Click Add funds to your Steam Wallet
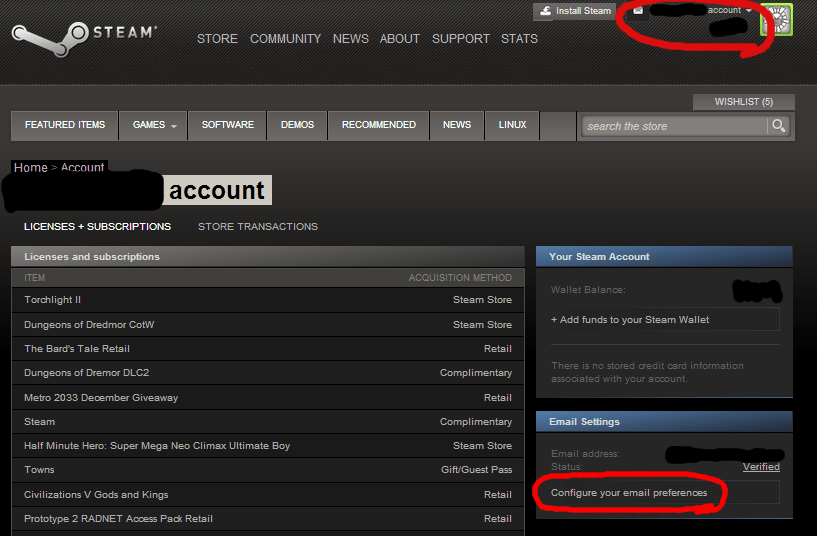The height and width of the screenshot is (536, 817). point(665,319)
